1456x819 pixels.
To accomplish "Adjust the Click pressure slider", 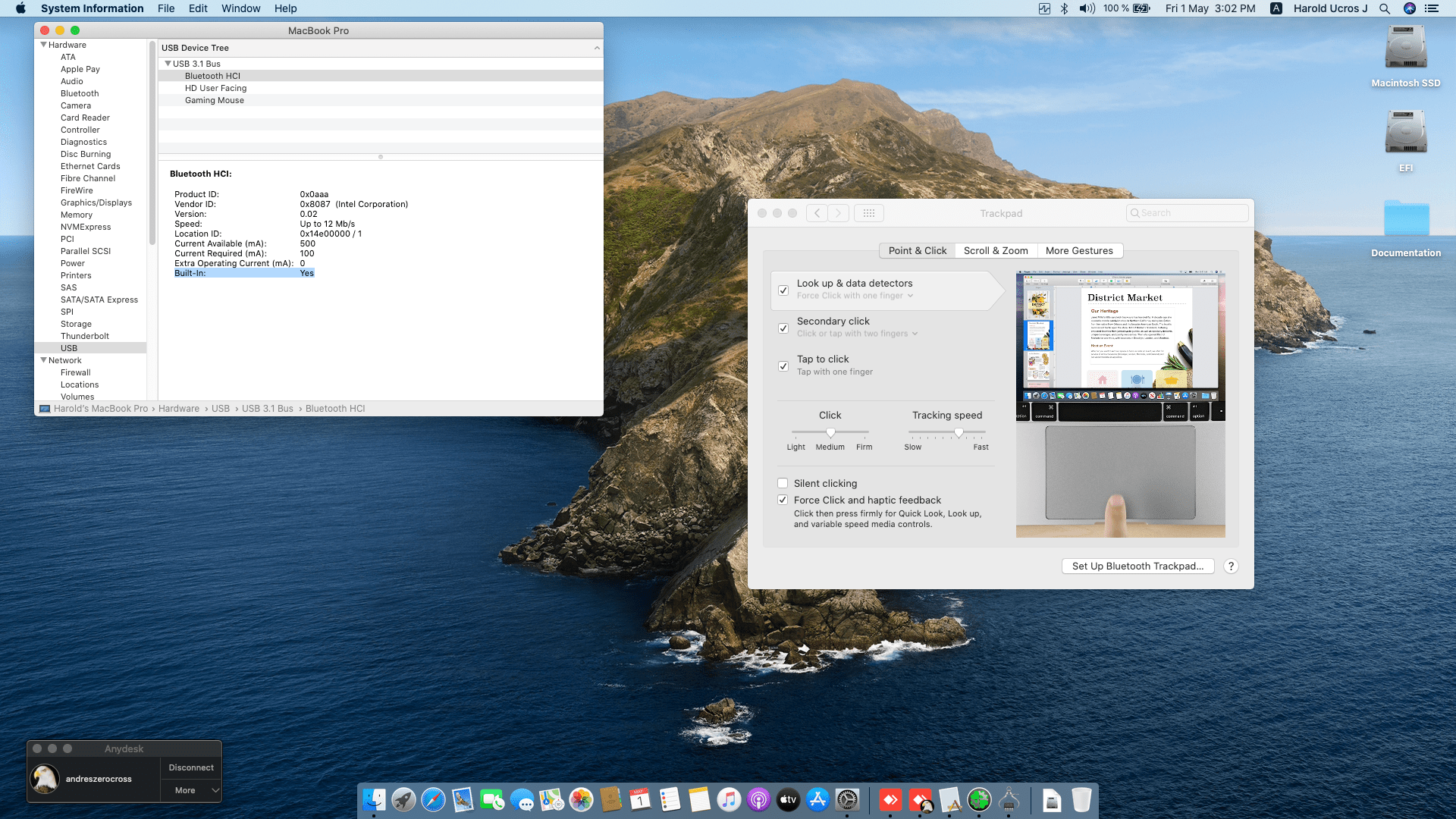I will coord(830,432).
